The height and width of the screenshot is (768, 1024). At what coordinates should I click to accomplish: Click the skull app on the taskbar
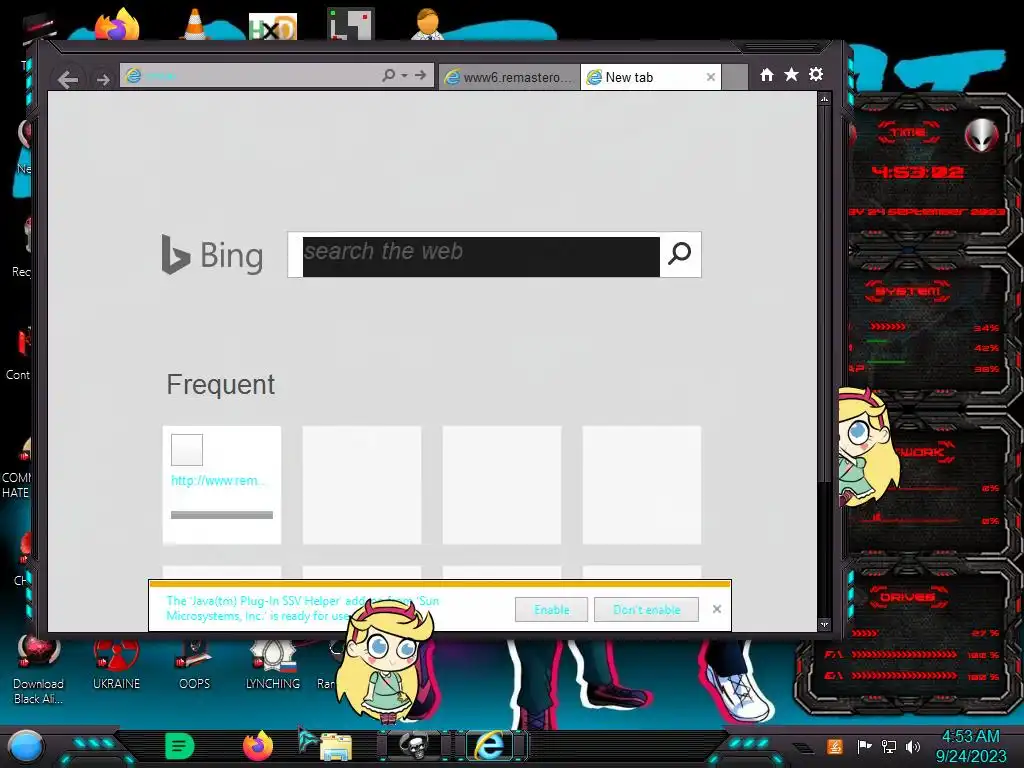tap(414, 745)
